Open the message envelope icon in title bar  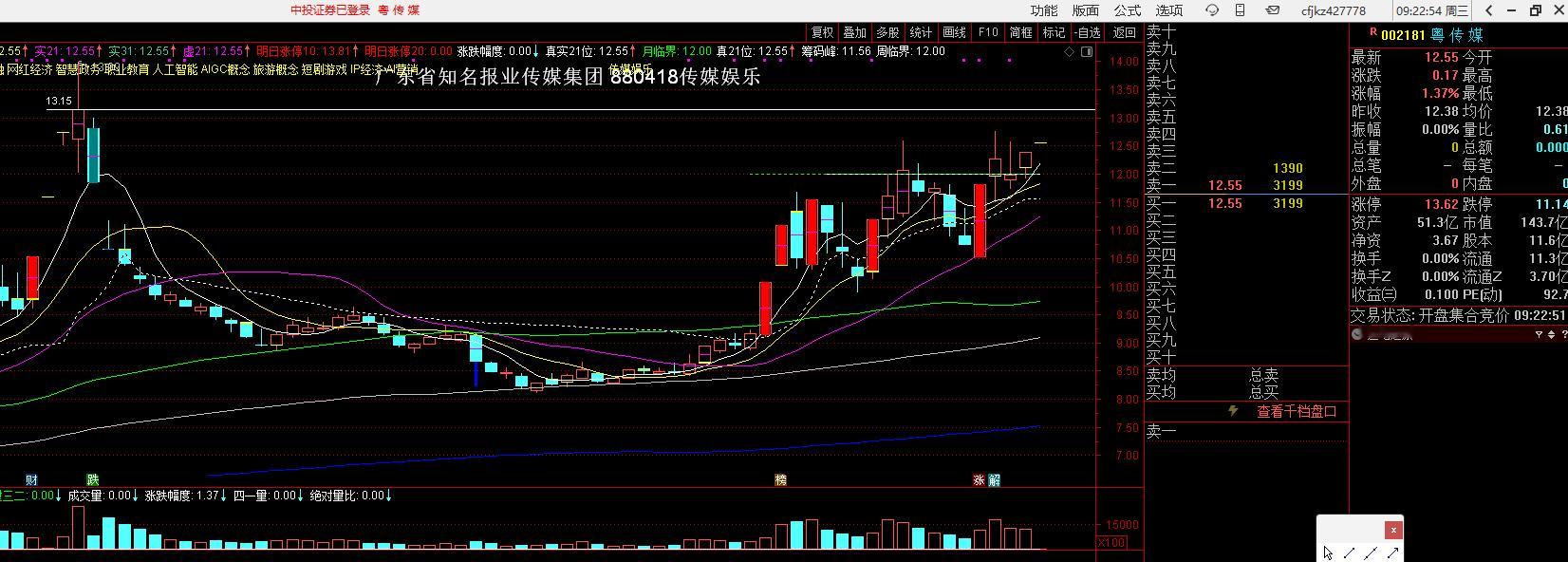[1273, 10]
